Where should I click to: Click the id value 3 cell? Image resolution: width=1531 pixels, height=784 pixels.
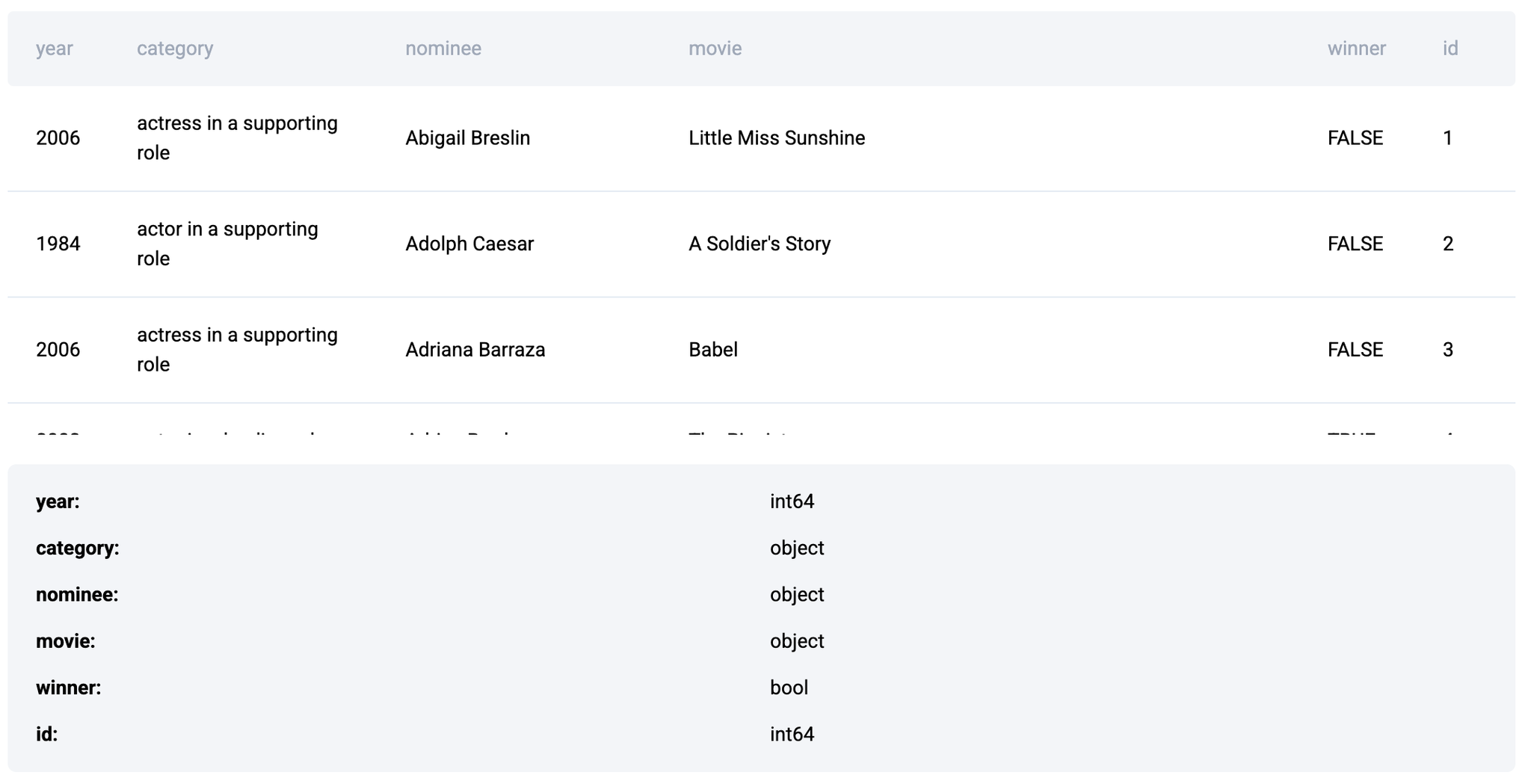click(1447, 350)
